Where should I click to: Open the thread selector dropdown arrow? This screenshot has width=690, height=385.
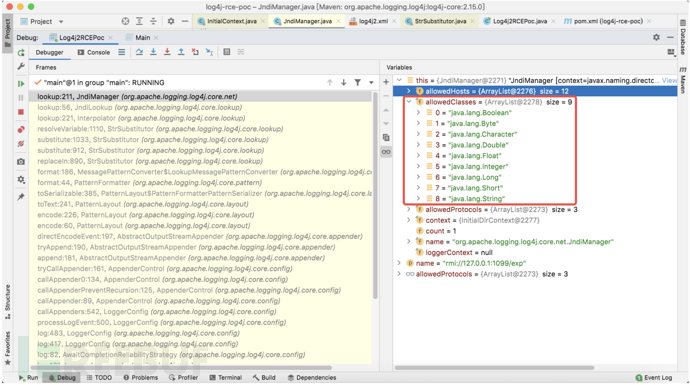click(371, 82)
